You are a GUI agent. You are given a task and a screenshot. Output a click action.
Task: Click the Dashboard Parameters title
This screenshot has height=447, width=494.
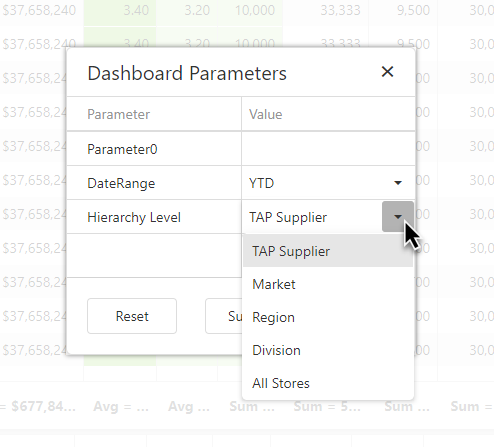pyautogui.click(x=187, y=73)
